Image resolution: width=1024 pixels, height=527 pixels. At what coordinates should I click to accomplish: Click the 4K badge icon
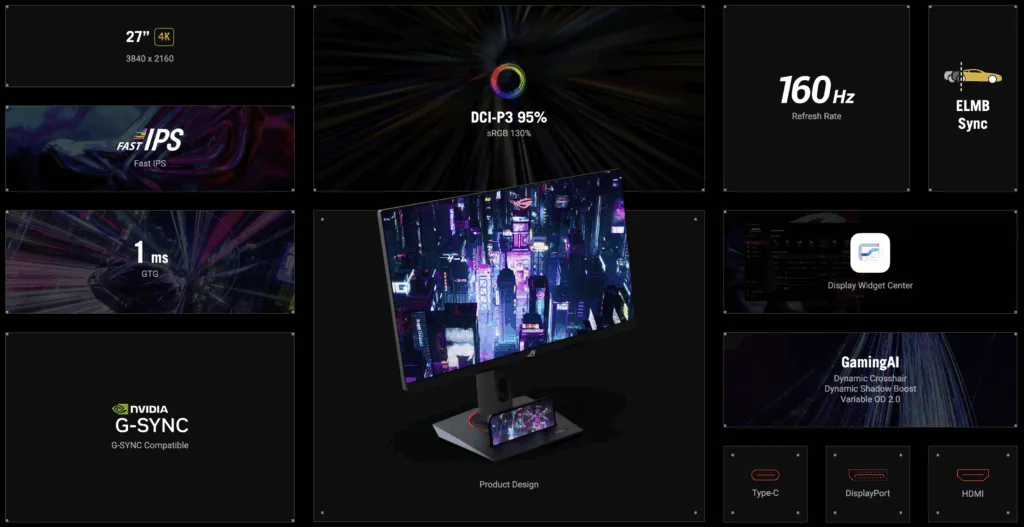click(x=164, y=37)
